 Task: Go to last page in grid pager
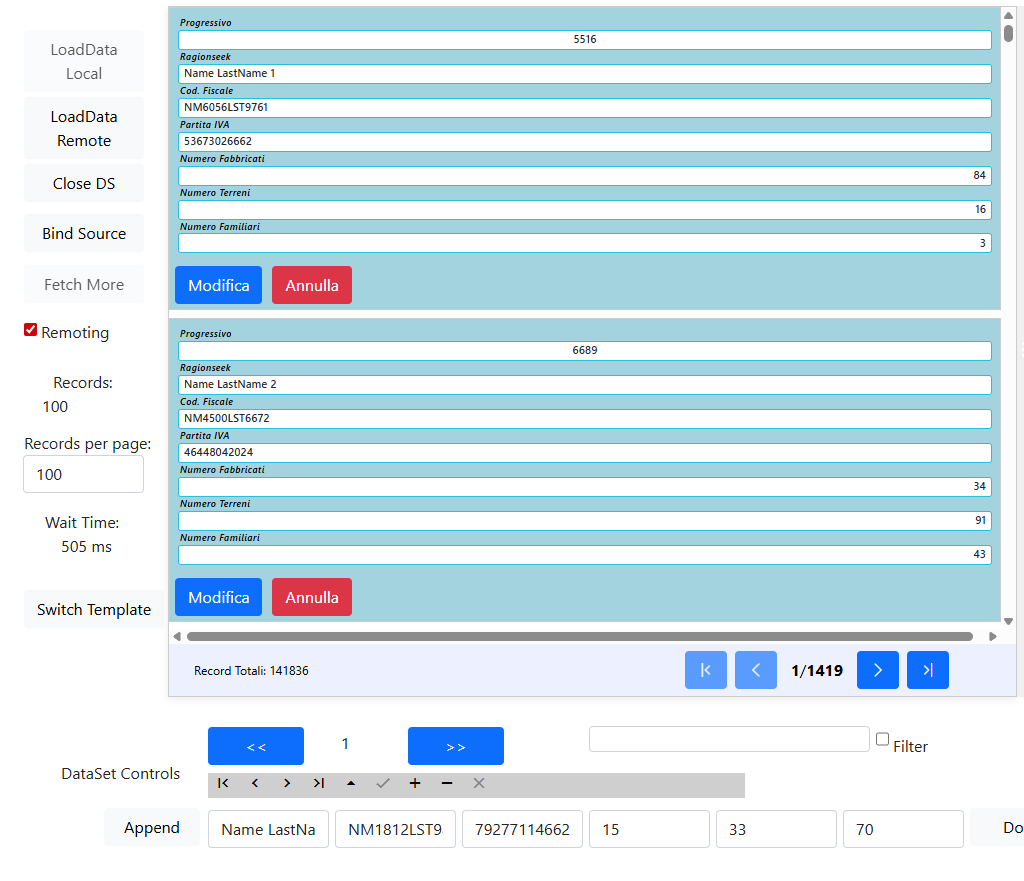point(927,670)
